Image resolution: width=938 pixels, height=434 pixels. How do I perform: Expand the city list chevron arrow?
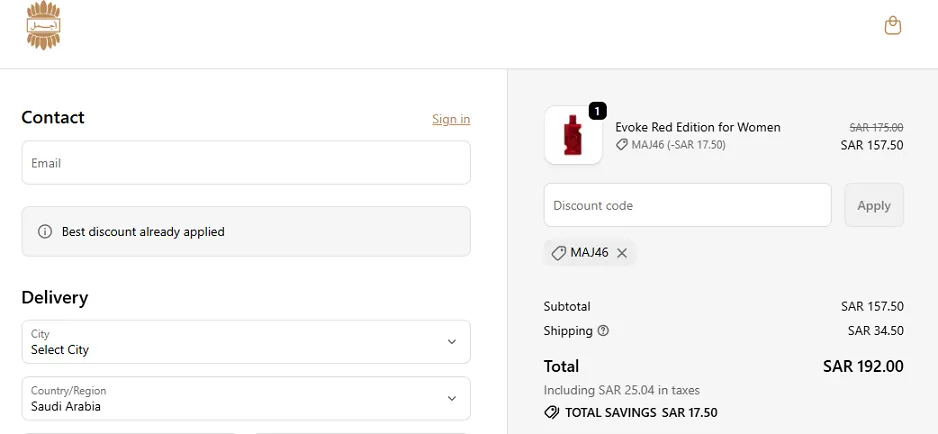click(x=452, y=342)
